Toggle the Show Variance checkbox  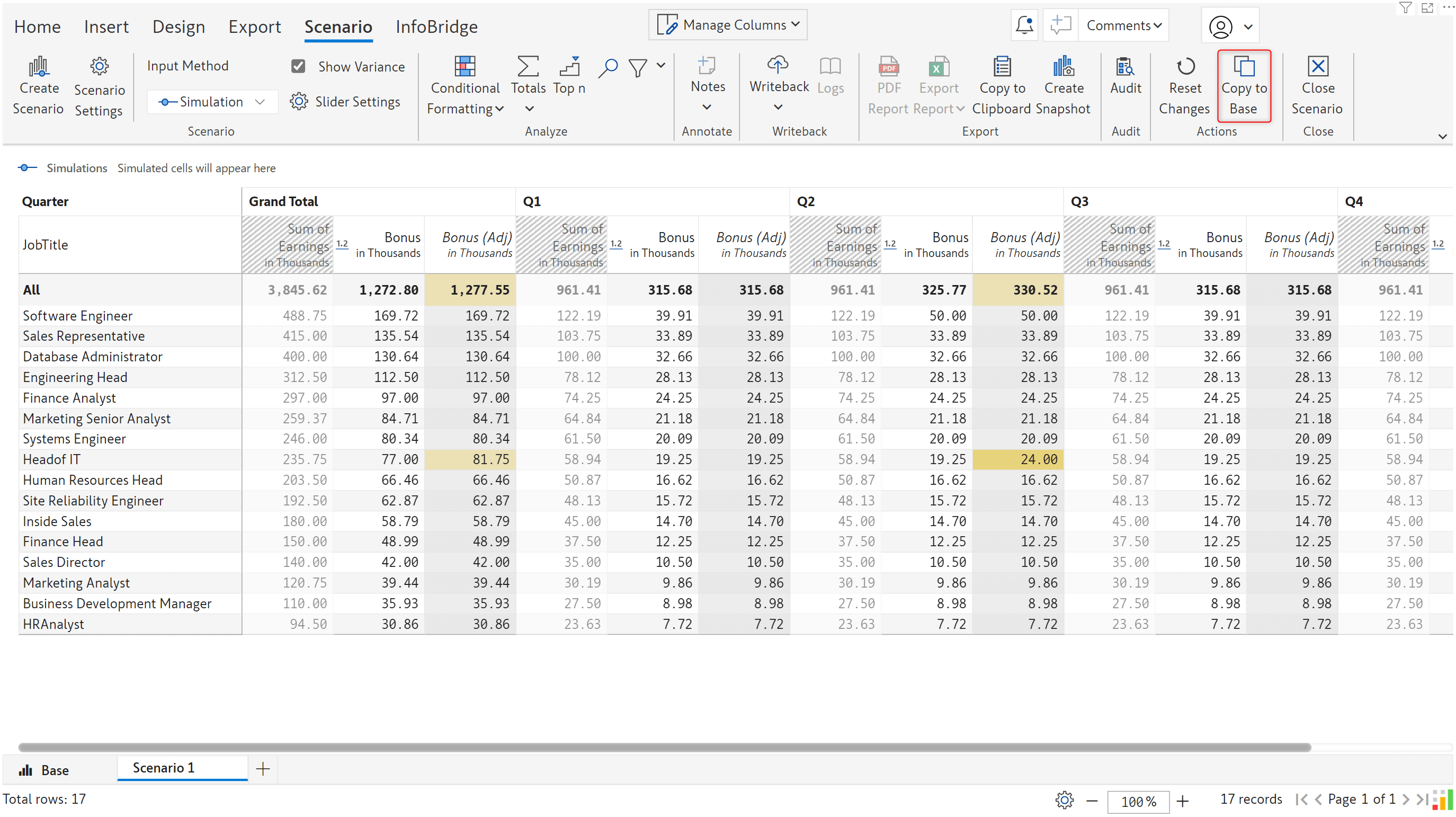click(297, 66)
